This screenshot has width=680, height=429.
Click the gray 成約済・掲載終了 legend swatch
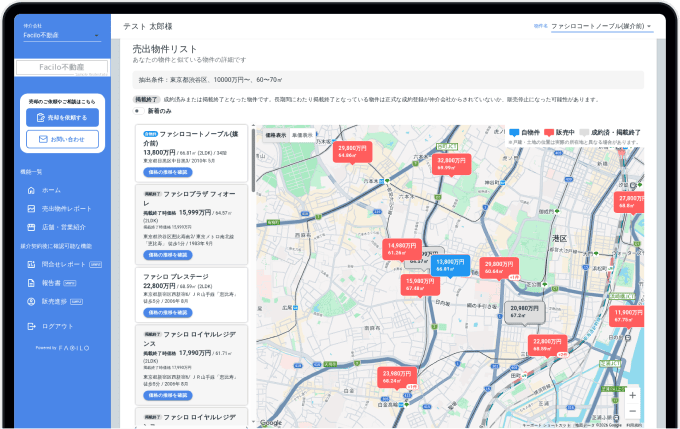584,132
